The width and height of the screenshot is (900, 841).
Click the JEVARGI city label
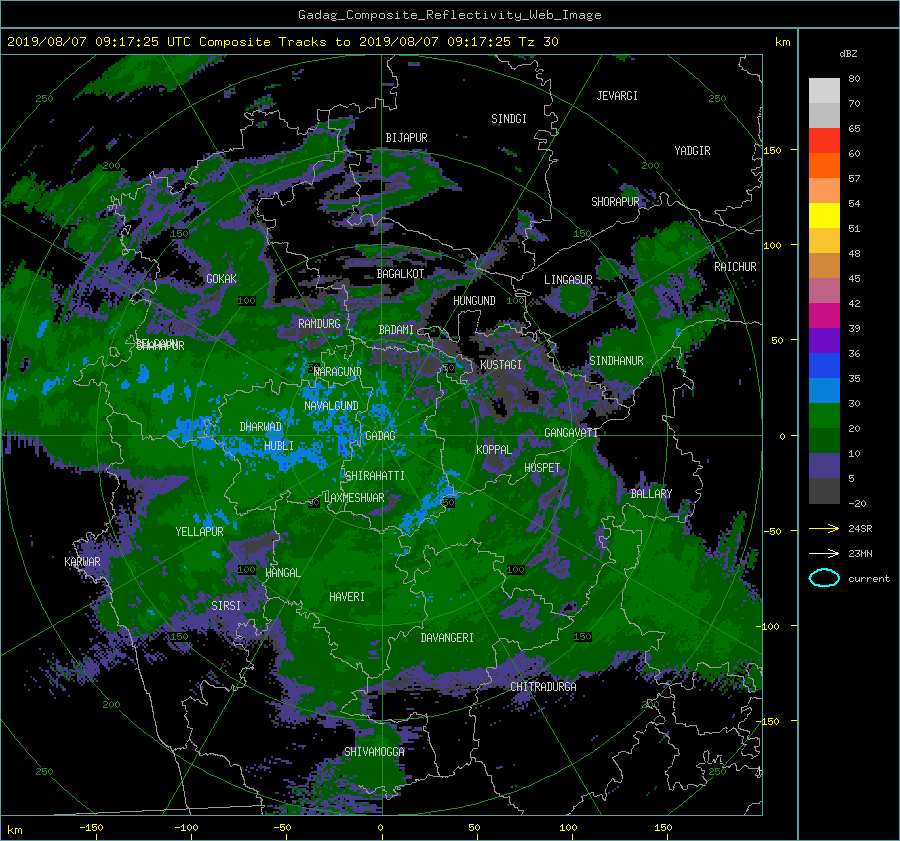point(617,96)
